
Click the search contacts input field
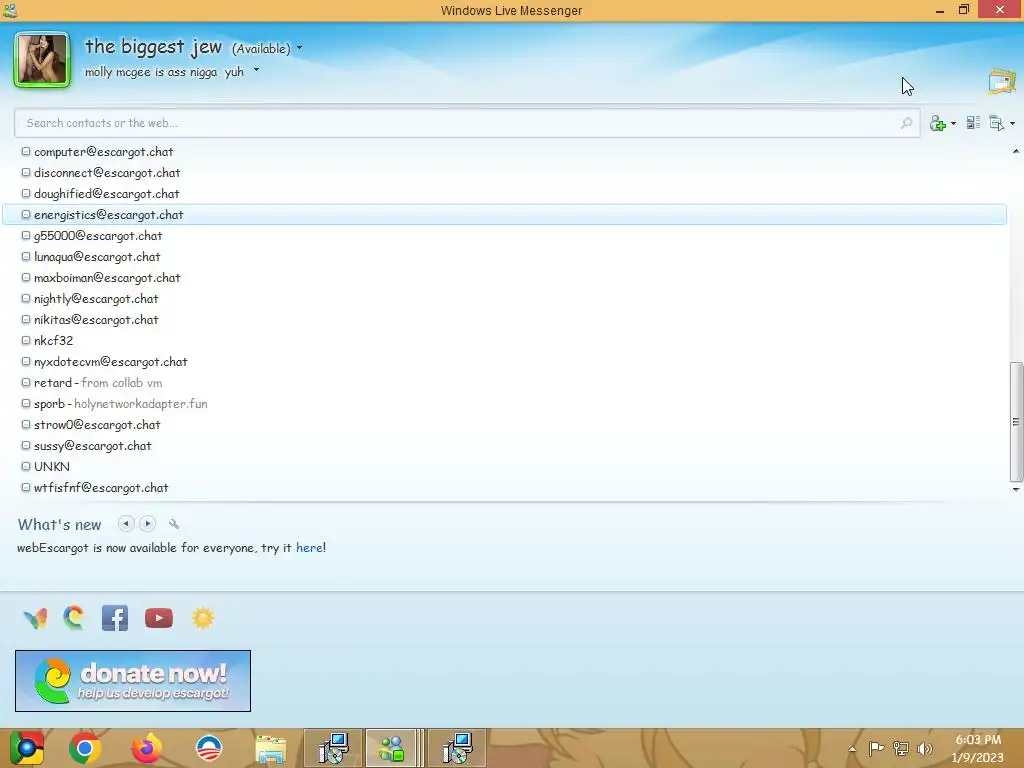point(467,123)
